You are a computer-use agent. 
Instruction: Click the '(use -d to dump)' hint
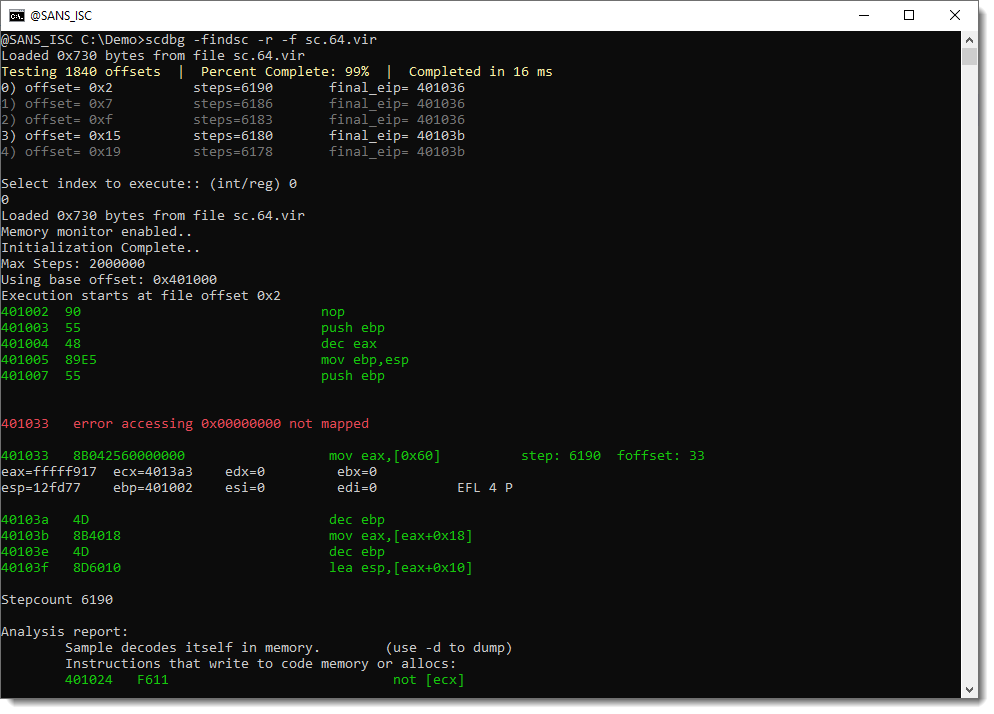click(x=448, y=648)
